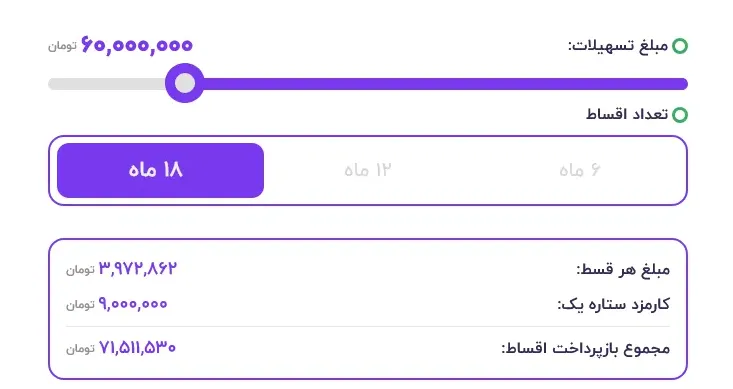The image size is (733, 389).
Task: Click the green circle icon beside تعداد اقساط
Action: 680,115
